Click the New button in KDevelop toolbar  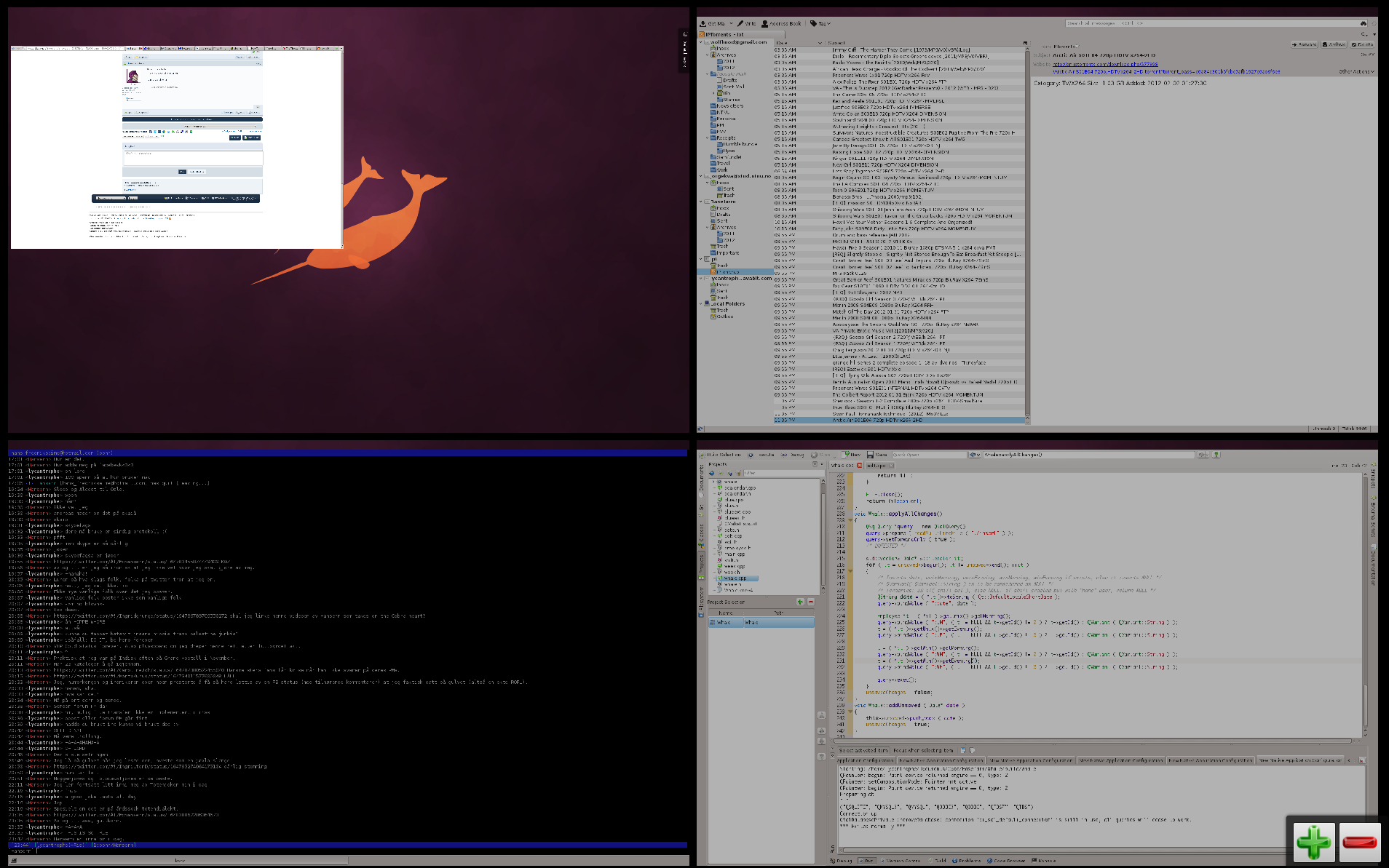pyautogui.click(x=852, y=455)
